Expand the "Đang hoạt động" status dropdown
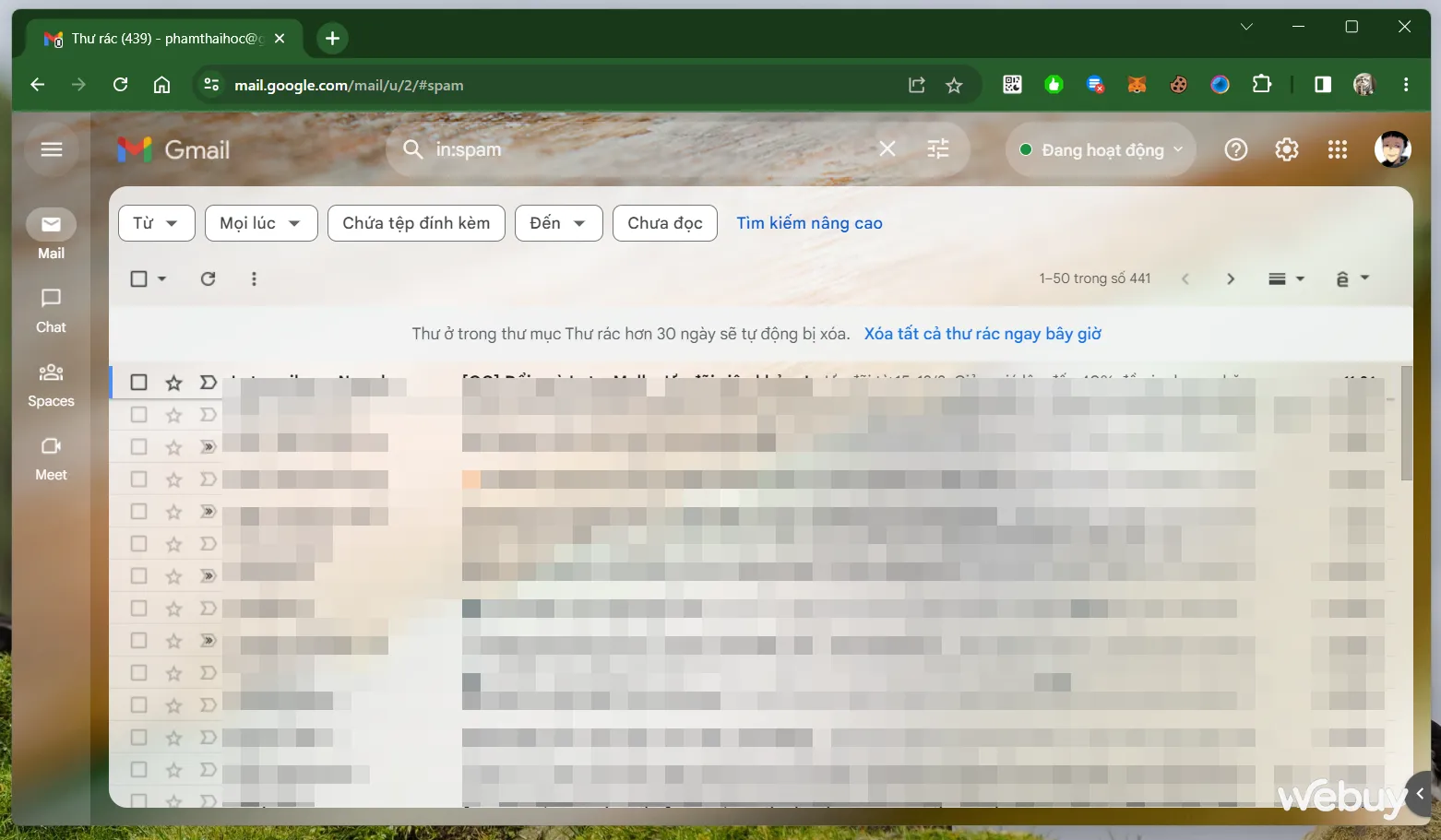The image size is (1441, 840). 1102,149
